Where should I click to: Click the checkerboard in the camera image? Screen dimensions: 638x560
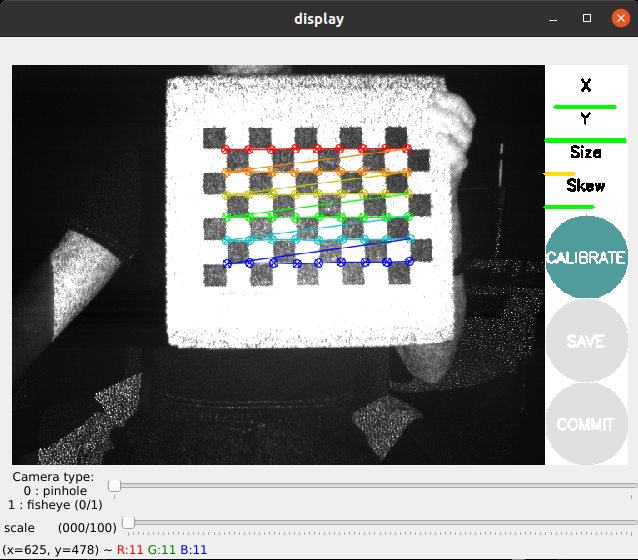coord(317,206)
